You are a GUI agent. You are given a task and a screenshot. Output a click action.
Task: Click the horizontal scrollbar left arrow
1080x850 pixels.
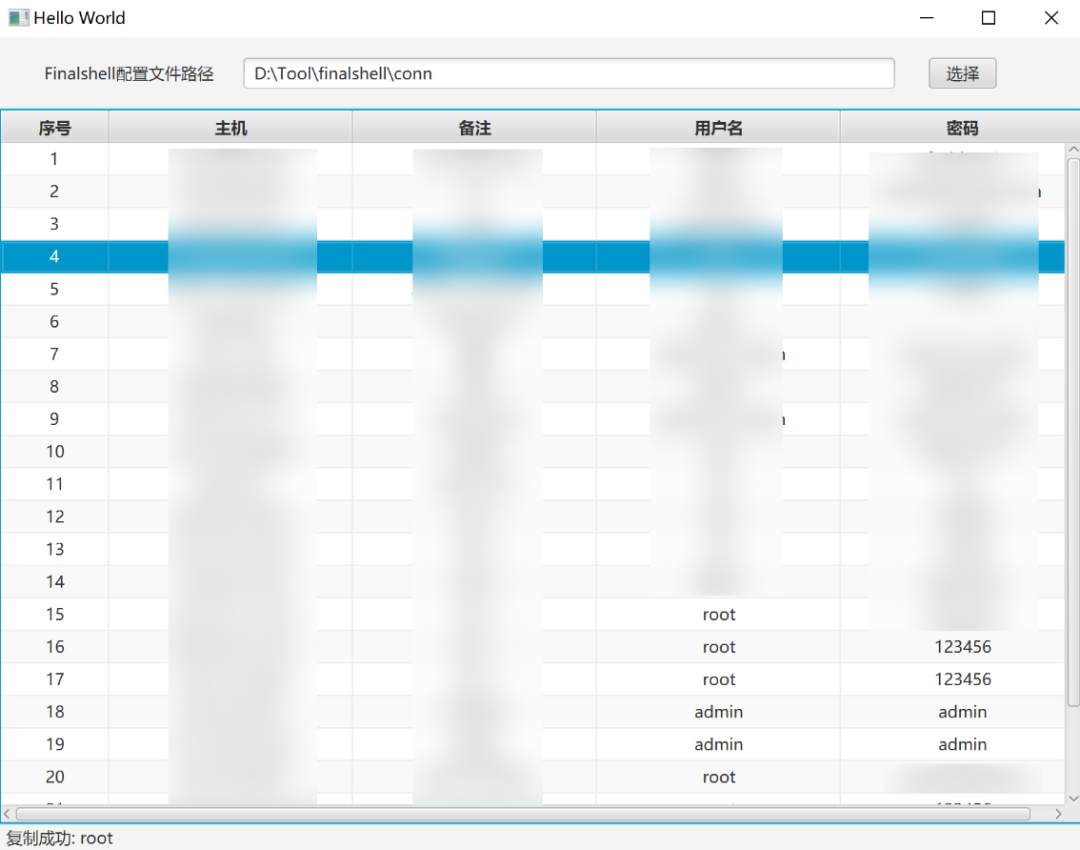click(x=8, y=814)
